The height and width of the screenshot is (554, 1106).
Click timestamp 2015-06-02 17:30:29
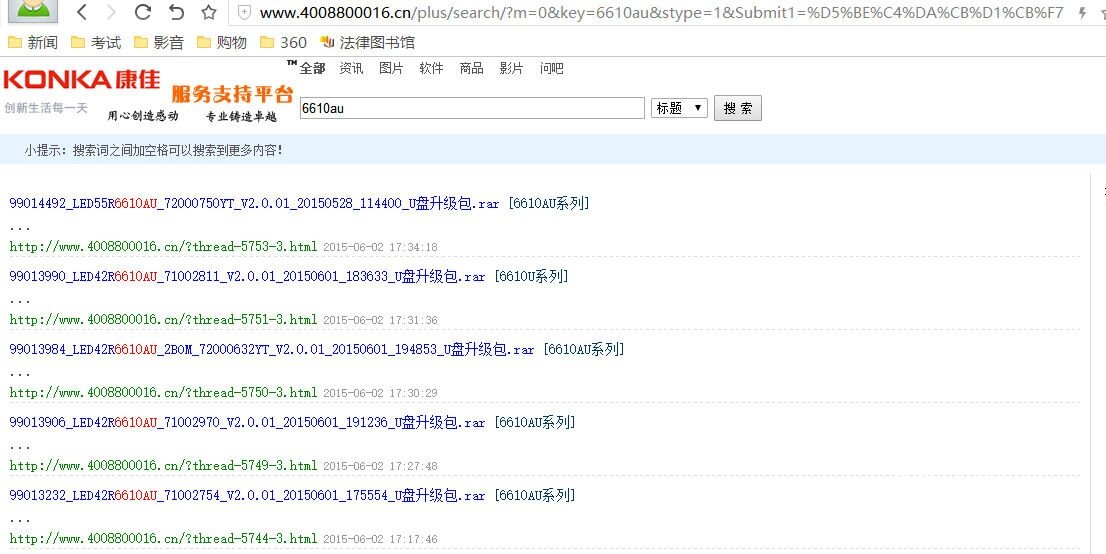pos(380,392)
